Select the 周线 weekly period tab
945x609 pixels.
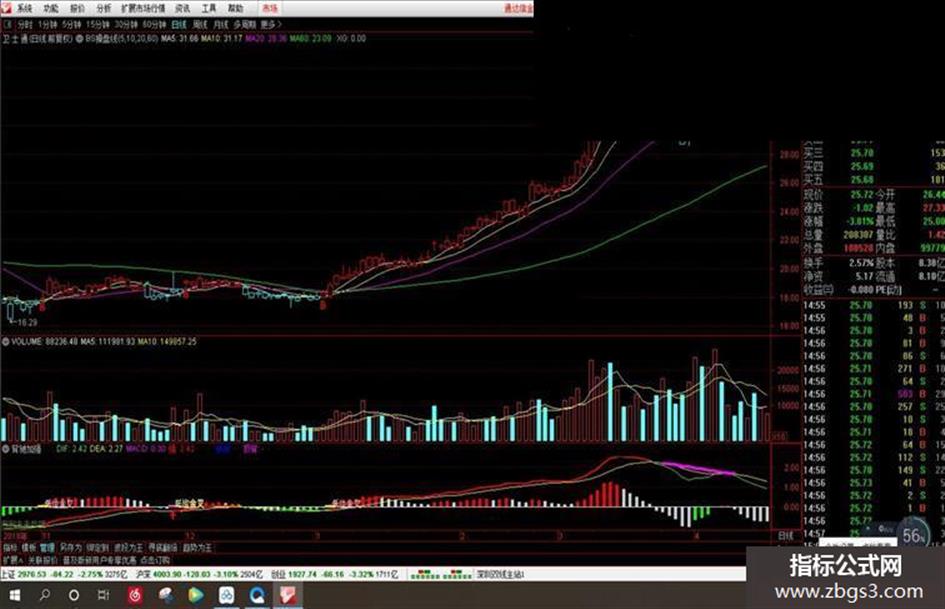coord(200,25)
